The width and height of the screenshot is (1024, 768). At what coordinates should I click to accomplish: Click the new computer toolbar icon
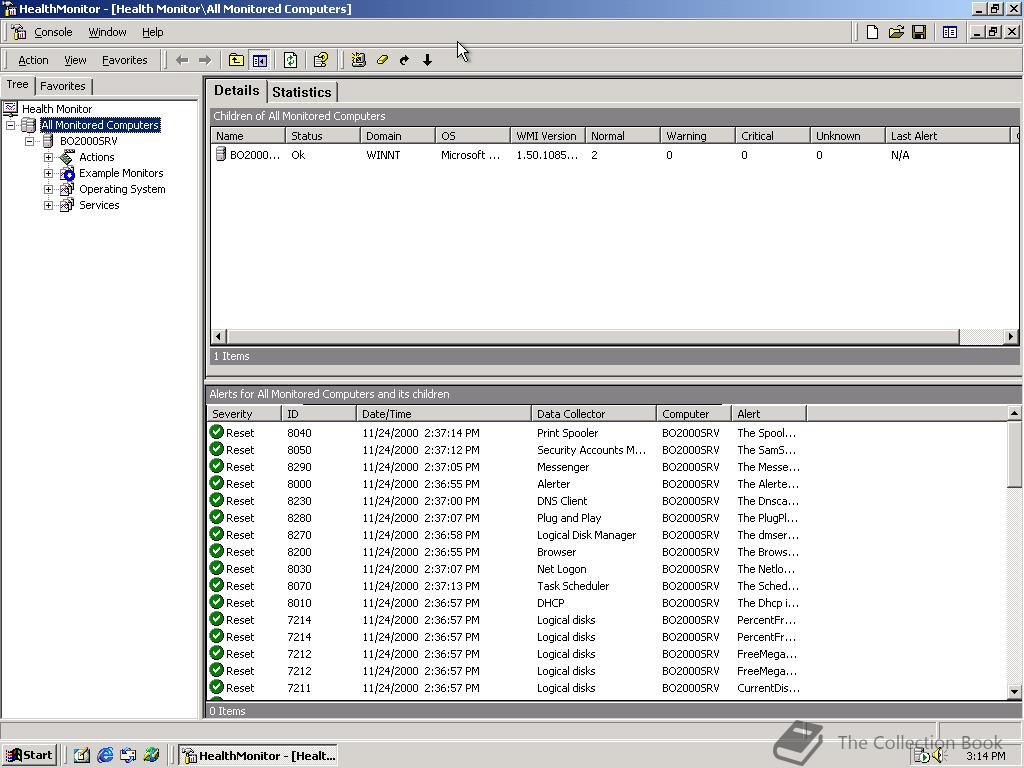359,60
